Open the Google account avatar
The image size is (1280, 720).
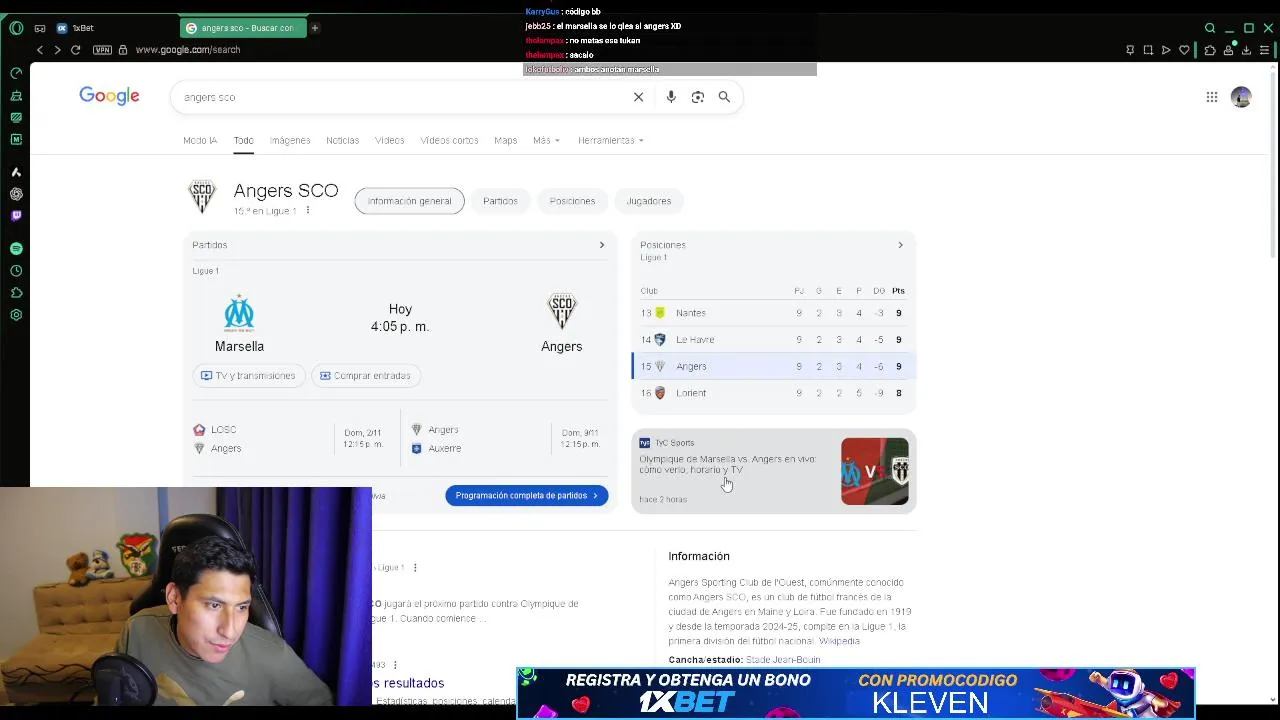(1241, 97)
